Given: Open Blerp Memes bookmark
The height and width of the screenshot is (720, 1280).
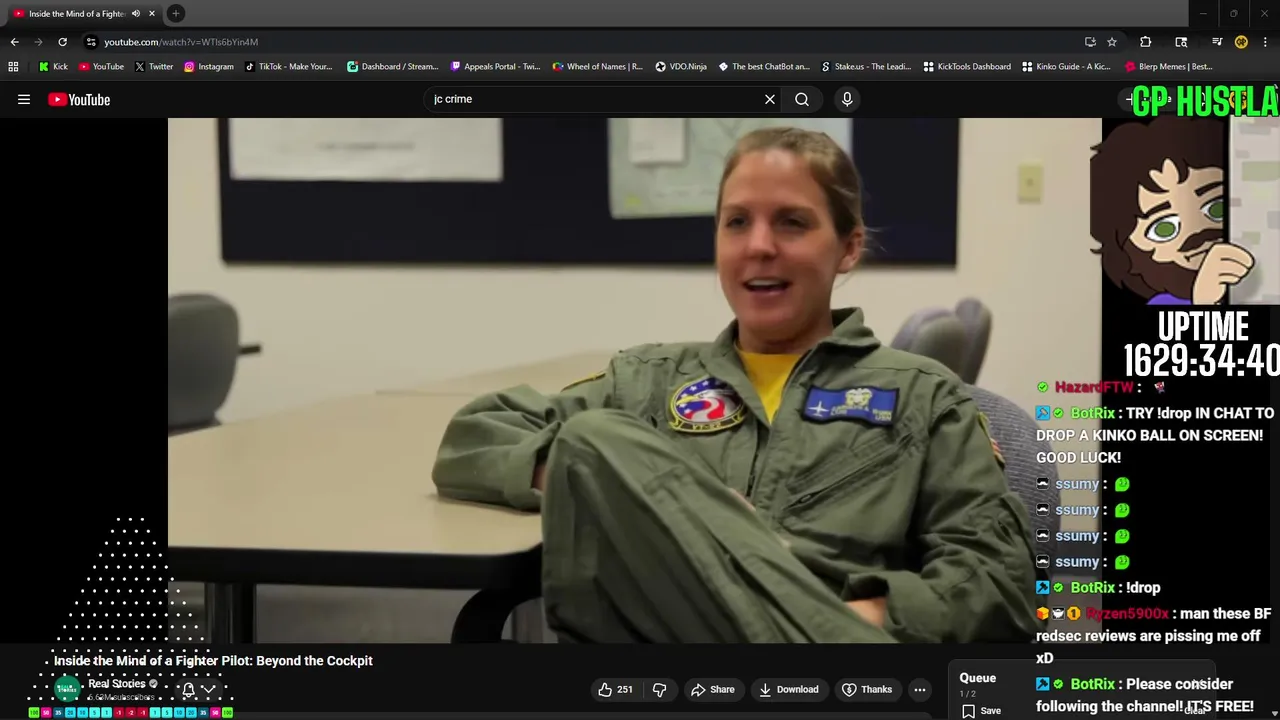Looking at the screenshot, I should pyautogui.click(x=1169, y=67).
